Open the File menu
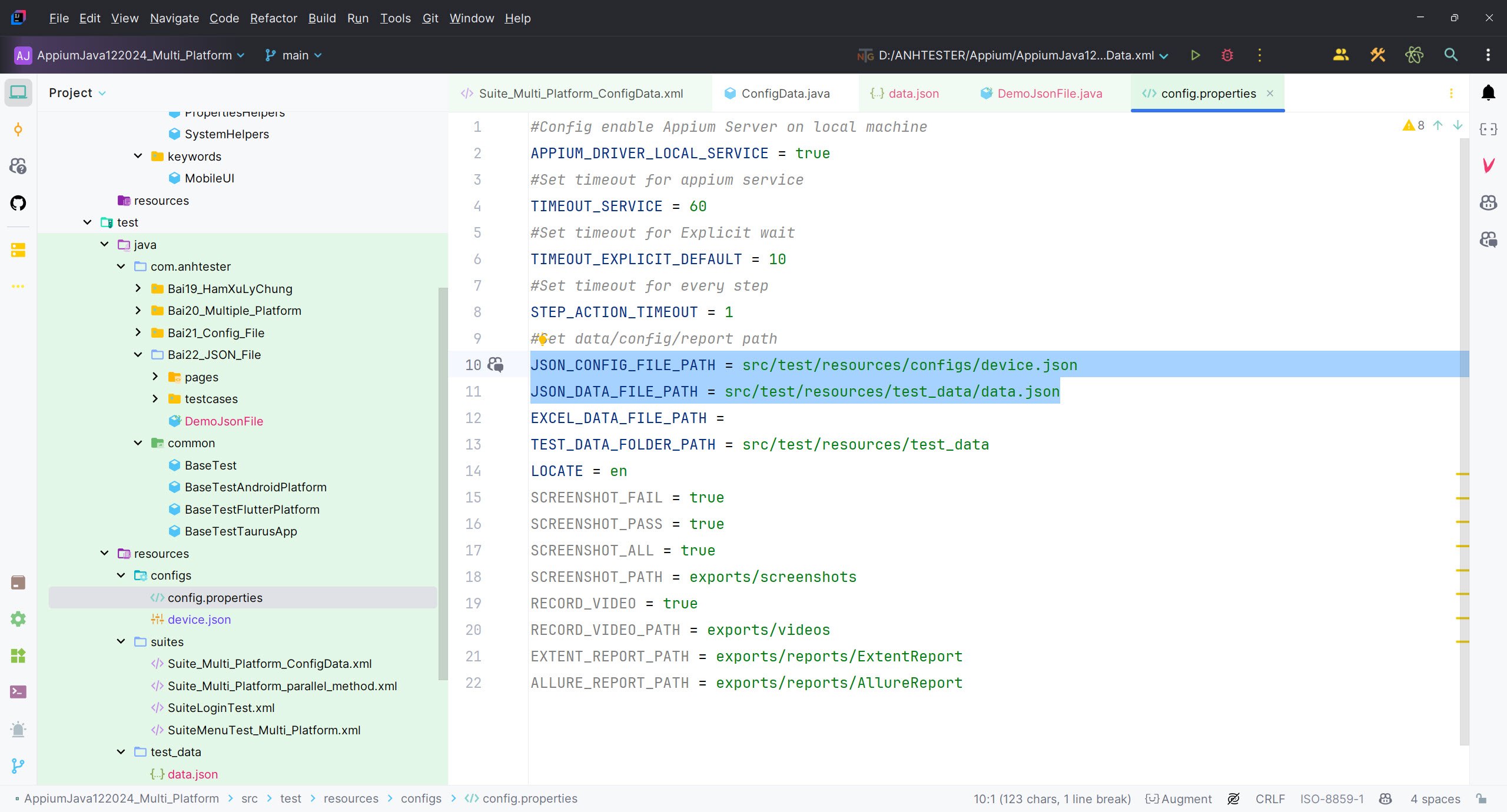 [59, 18]
